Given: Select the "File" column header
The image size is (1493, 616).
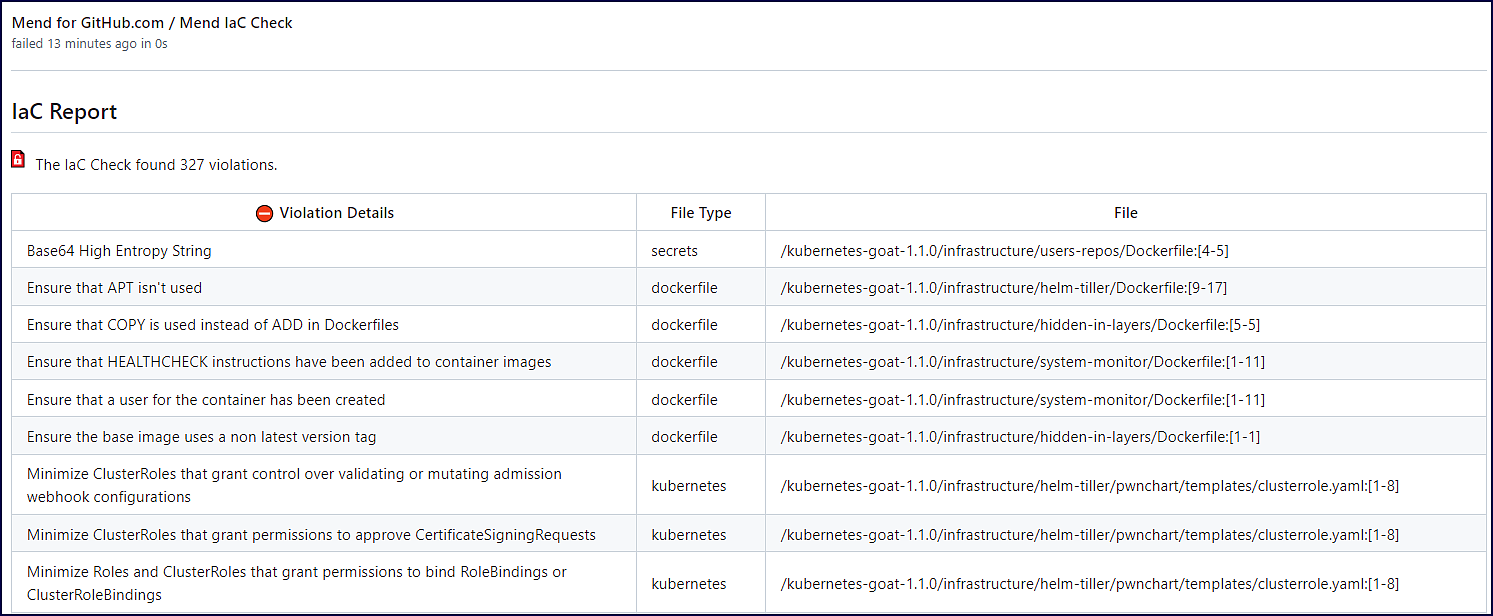Looking at the screenshot, I should 1125,212.
